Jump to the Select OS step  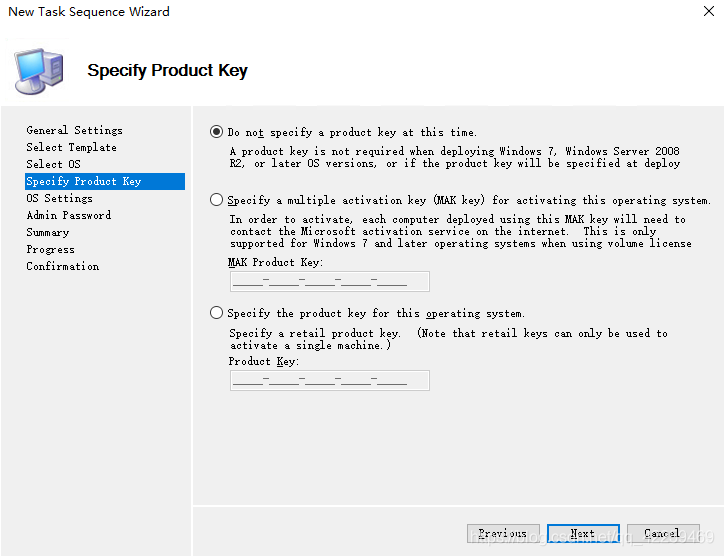pos(53,164)
